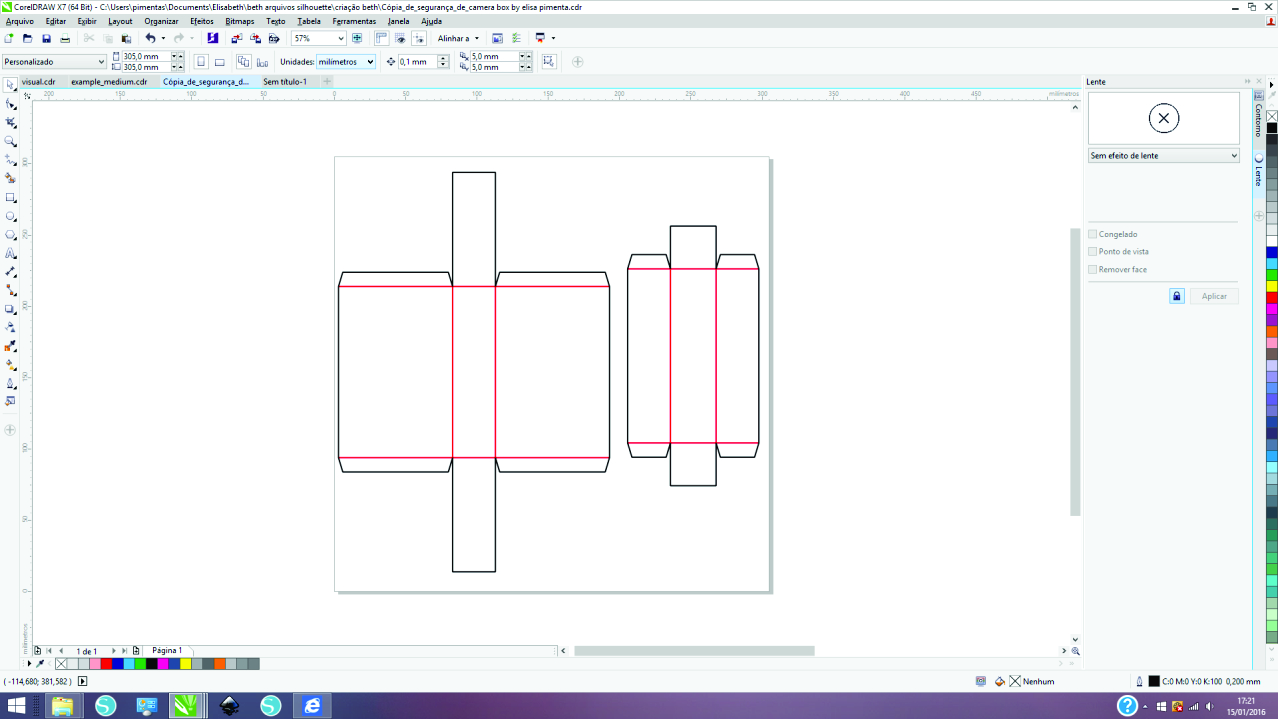
Task: Select the Parallel Dimension tool
Action: pos(10,272)
